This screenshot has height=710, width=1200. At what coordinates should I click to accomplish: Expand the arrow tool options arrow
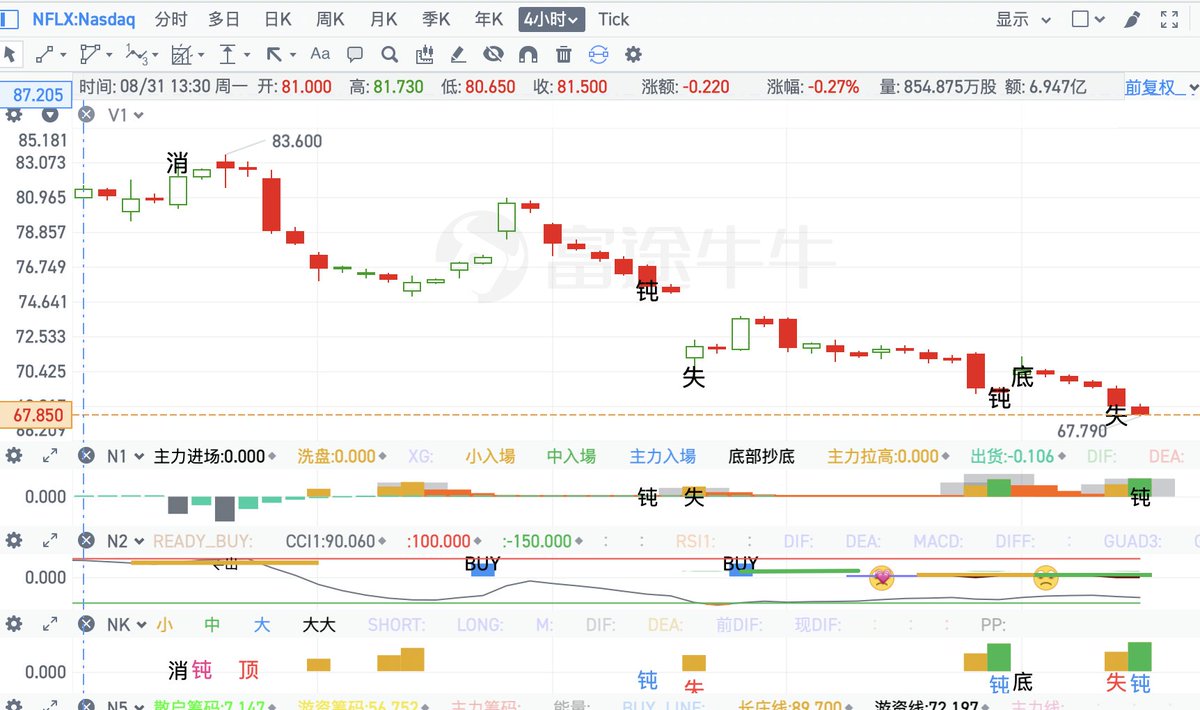pyautogui.click(x=294, y=55)
